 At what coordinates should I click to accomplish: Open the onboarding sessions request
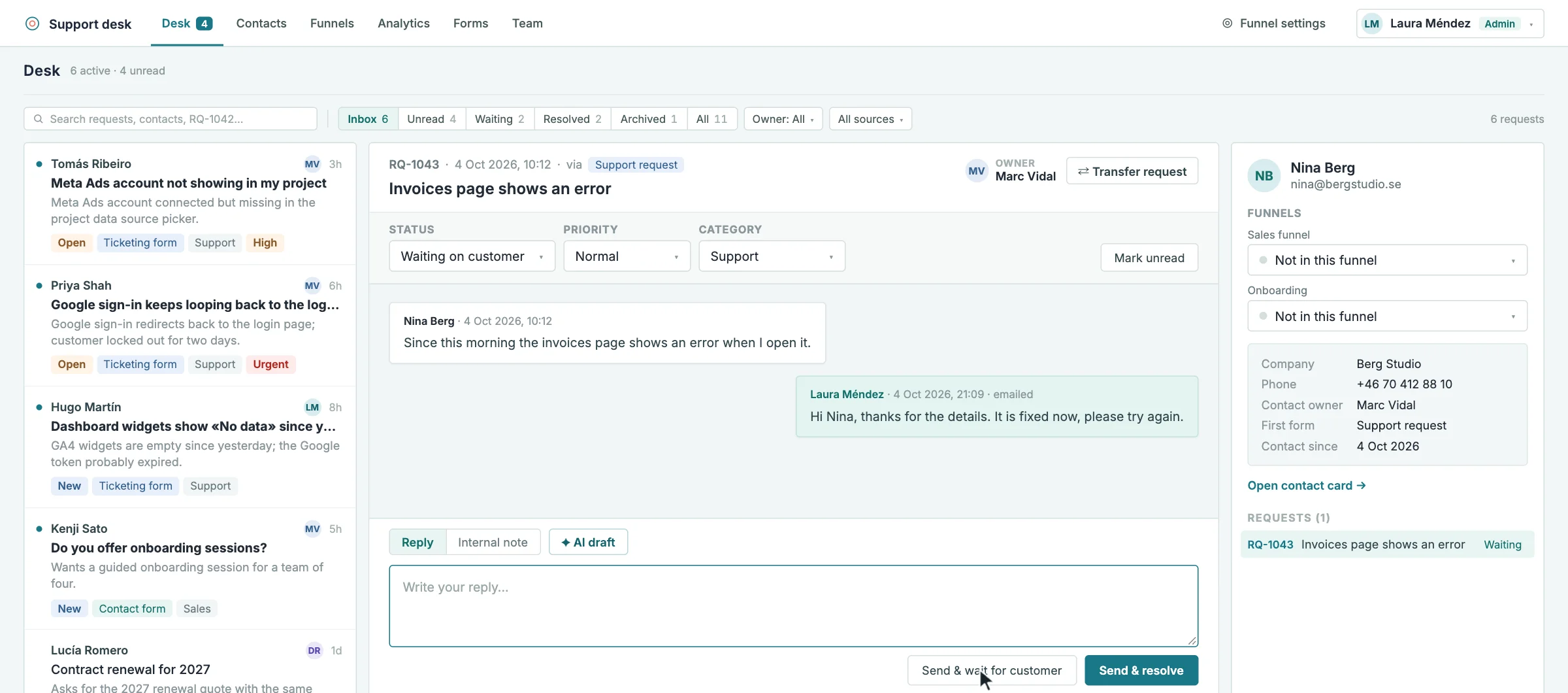pyautogui.click(x=190, y=569)
